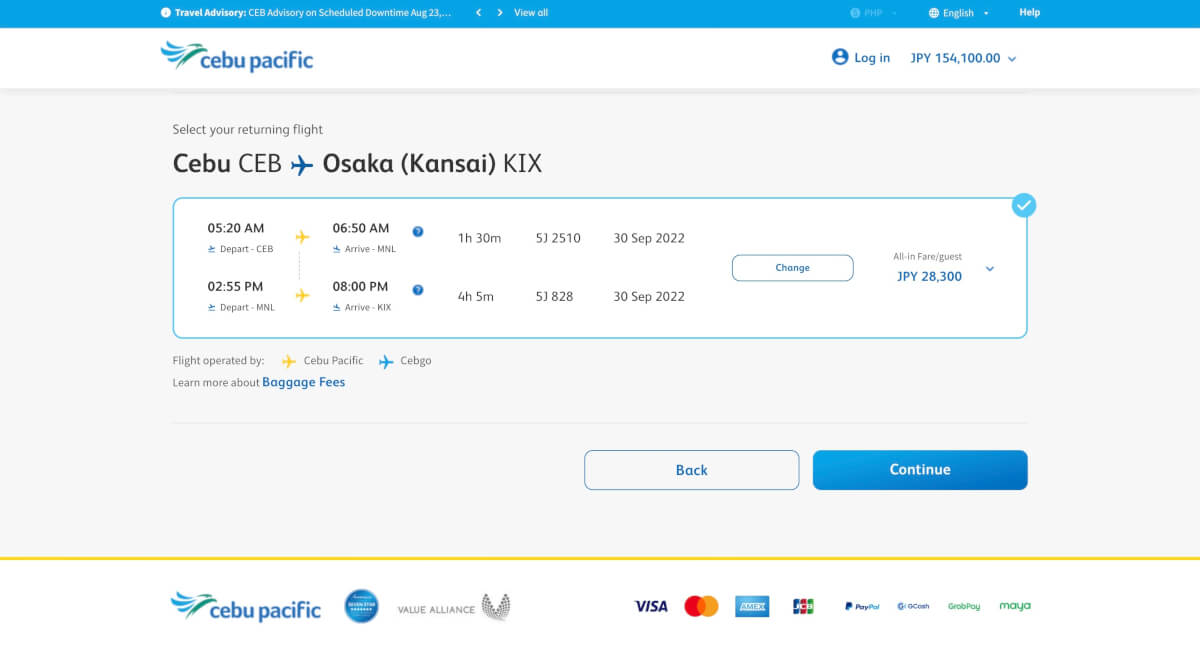Click the user account icon beside Log in

coord(840,57)
